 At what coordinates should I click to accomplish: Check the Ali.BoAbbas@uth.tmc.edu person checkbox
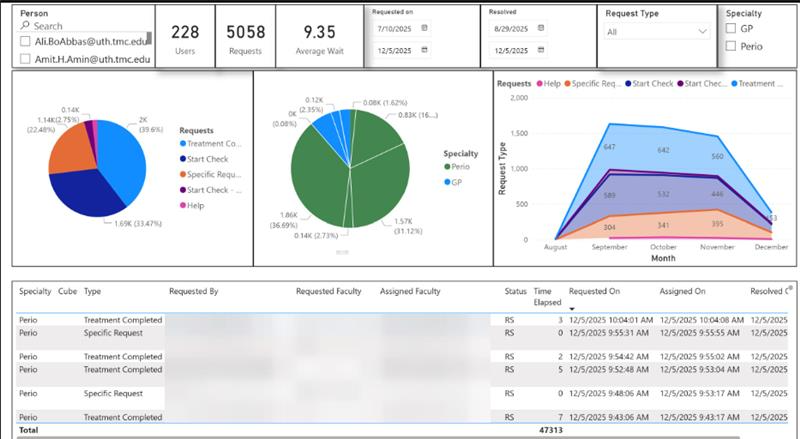[x=25, y=41]
